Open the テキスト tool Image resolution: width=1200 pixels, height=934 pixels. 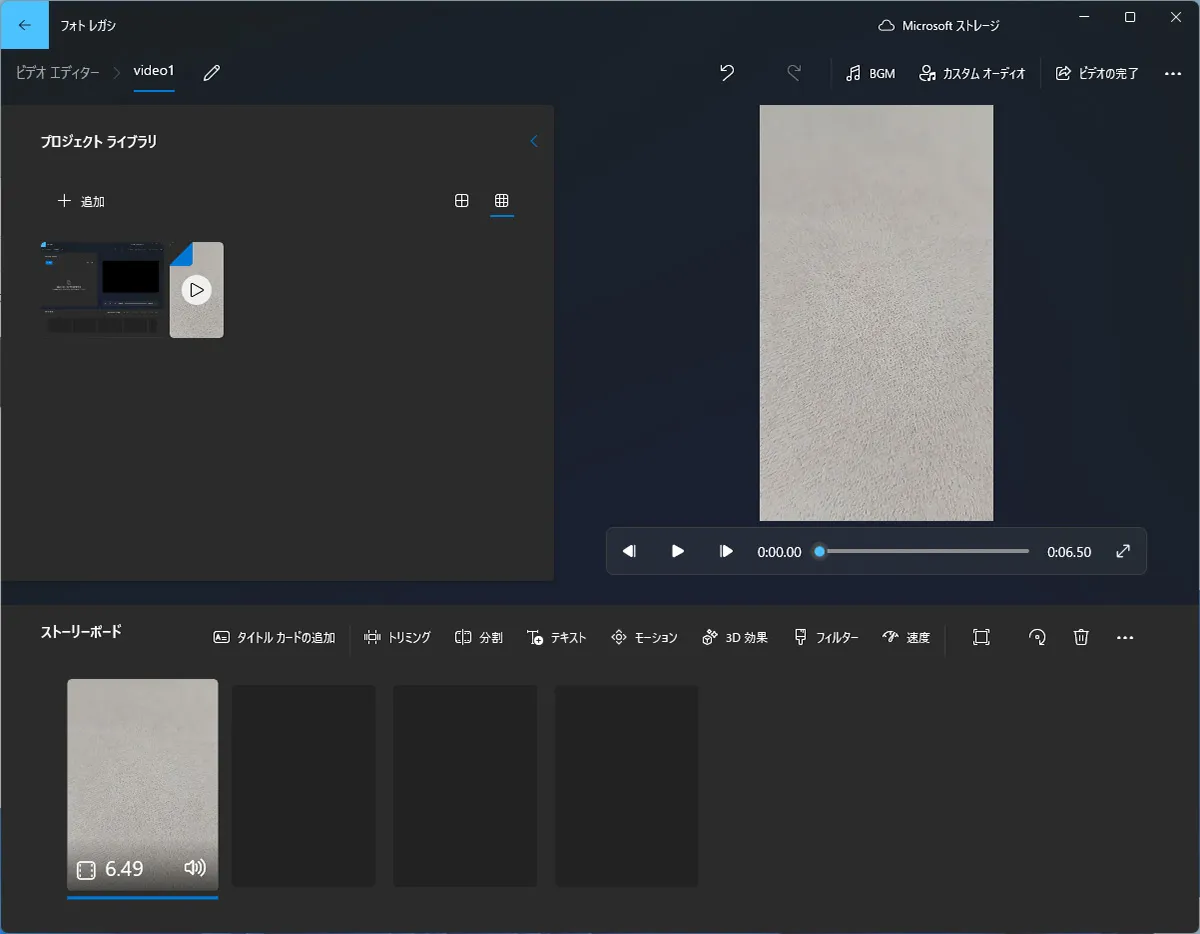tap(557, 637)
